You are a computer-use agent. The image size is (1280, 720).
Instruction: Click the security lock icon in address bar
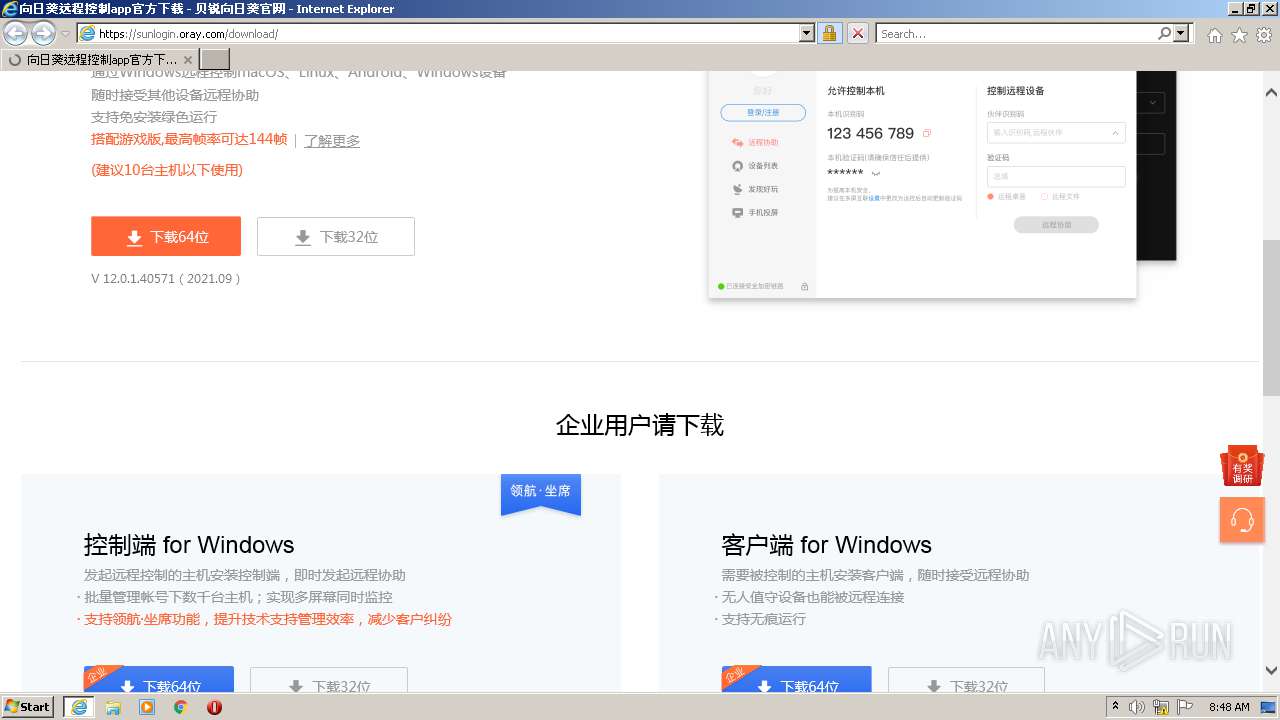point(829,33)
